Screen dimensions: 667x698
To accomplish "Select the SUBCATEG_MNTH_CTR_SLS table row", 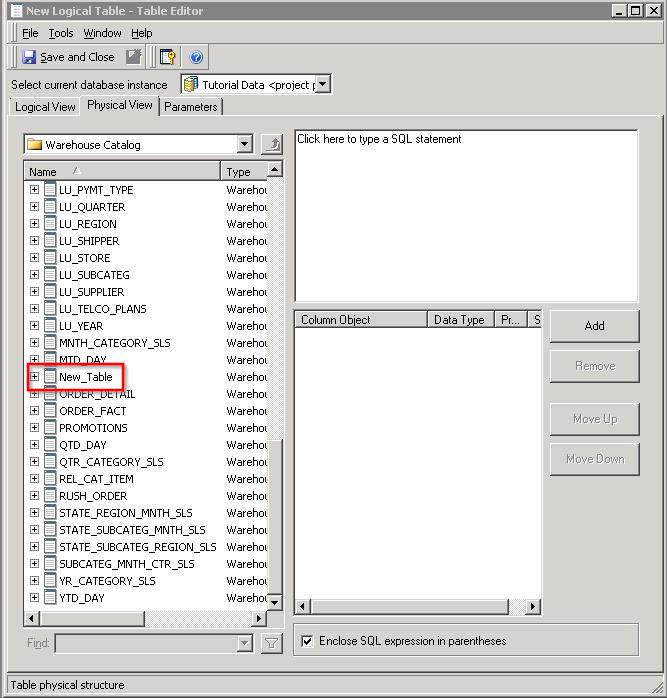I will coord(146,564).
